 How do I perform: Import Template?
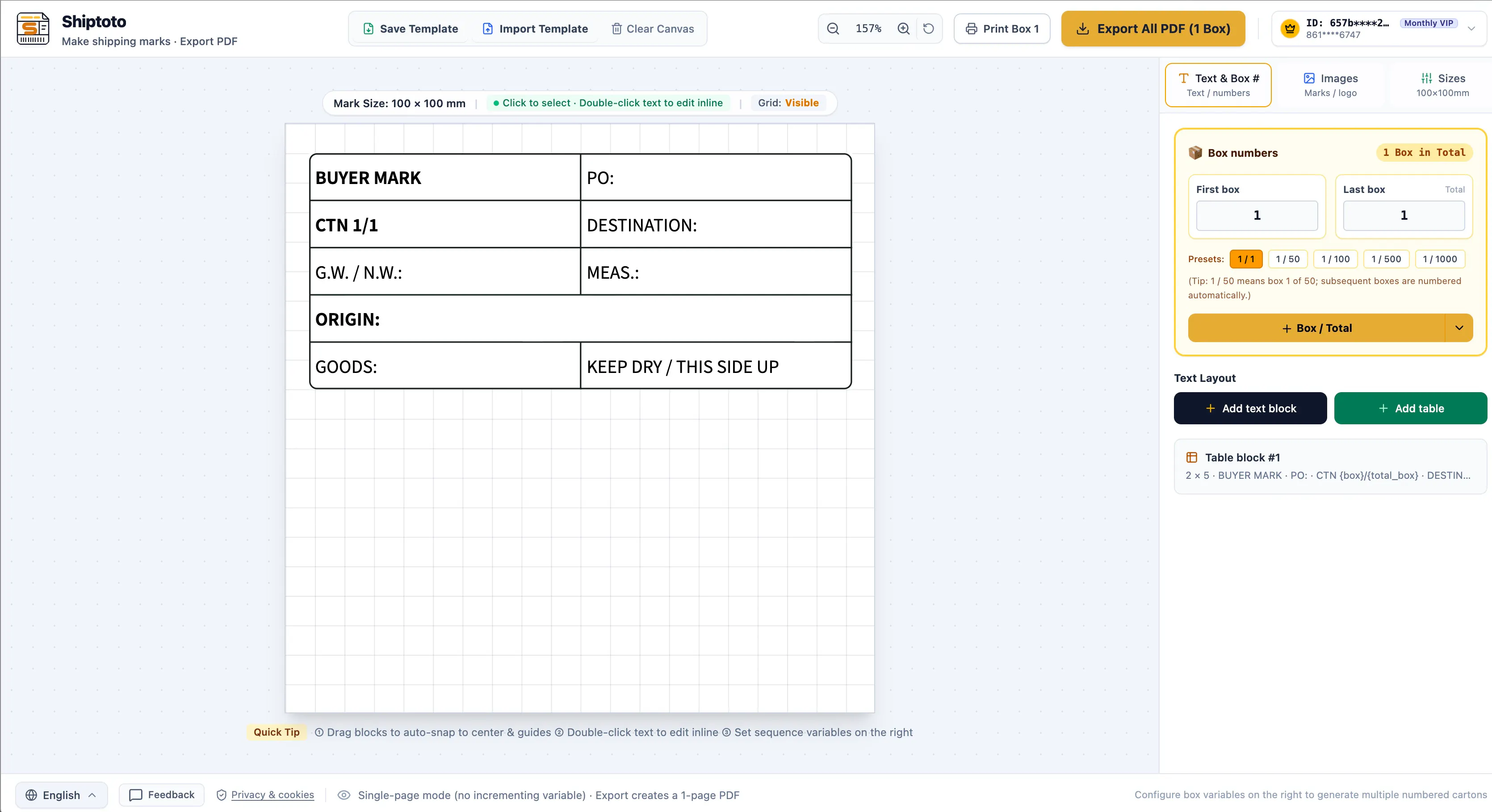[x=535, y=29]
